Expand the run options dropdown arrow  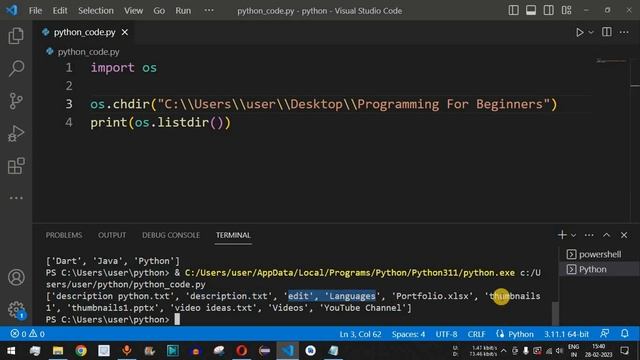[591, 32]
